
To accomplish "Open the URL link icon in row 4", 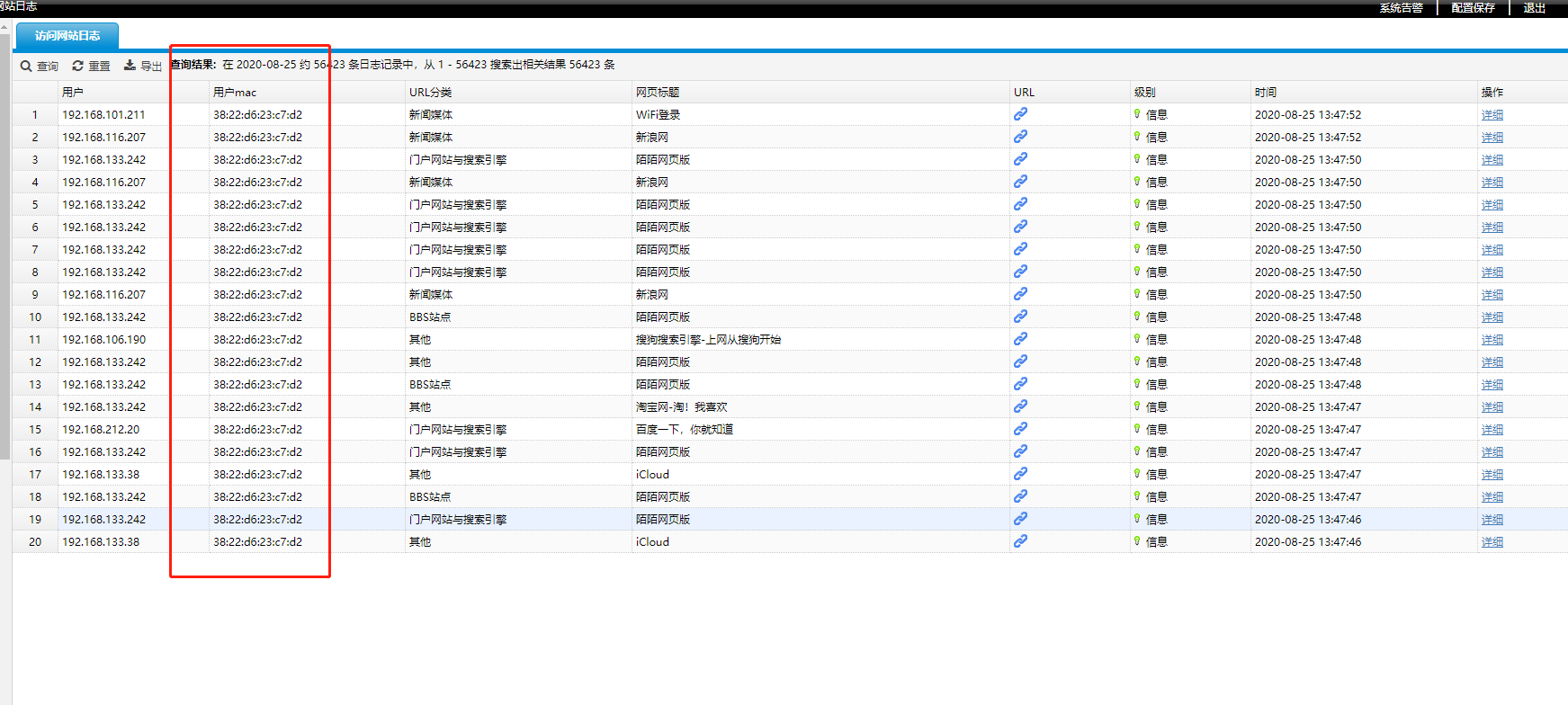I will tap(1020, 182).
